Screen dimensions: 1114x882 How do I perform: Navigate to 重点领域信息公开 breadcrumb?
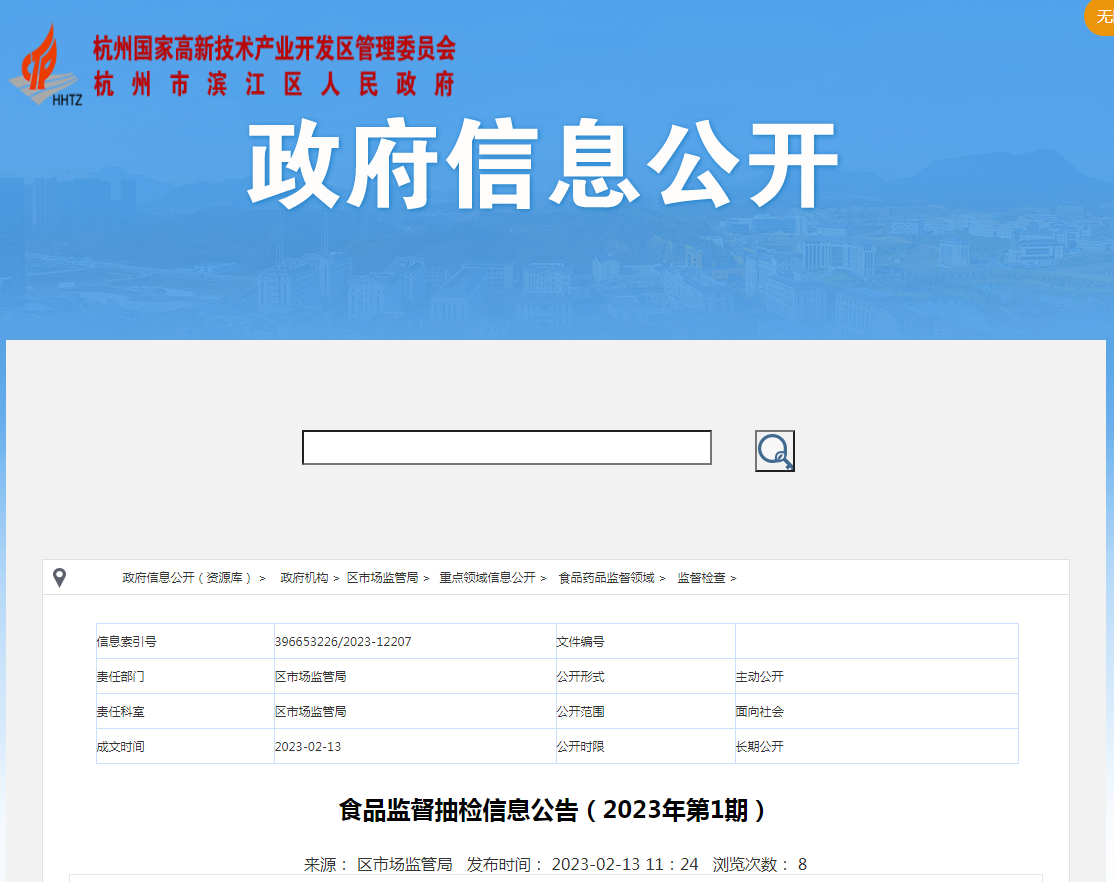[x=487, y=578]
